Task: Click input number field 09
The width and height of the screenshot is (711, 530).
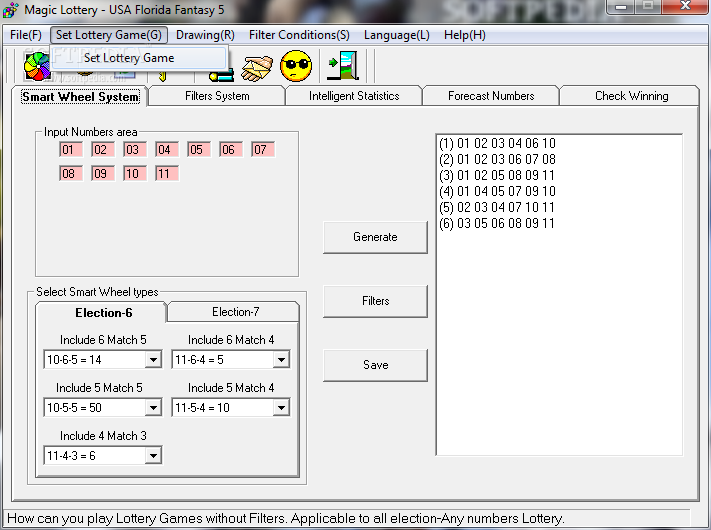Action: tap(103, 174)
